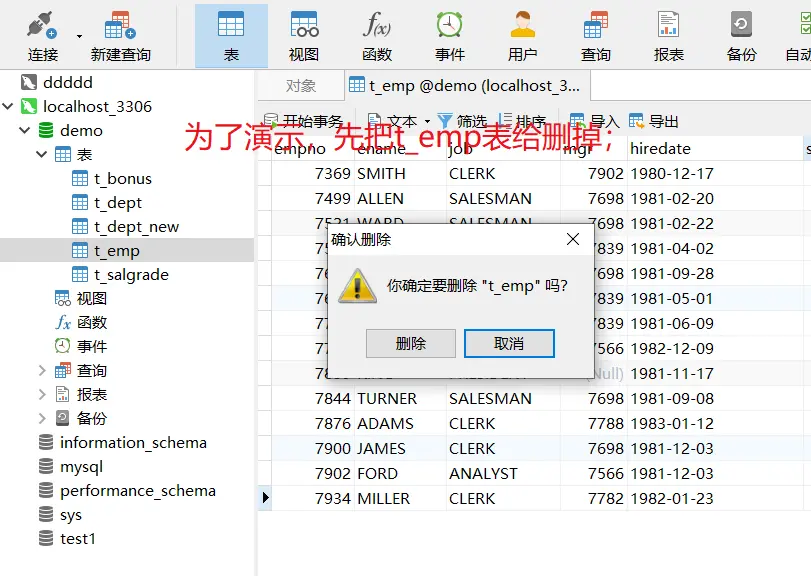Select the ddddd connection

point(67,82)
